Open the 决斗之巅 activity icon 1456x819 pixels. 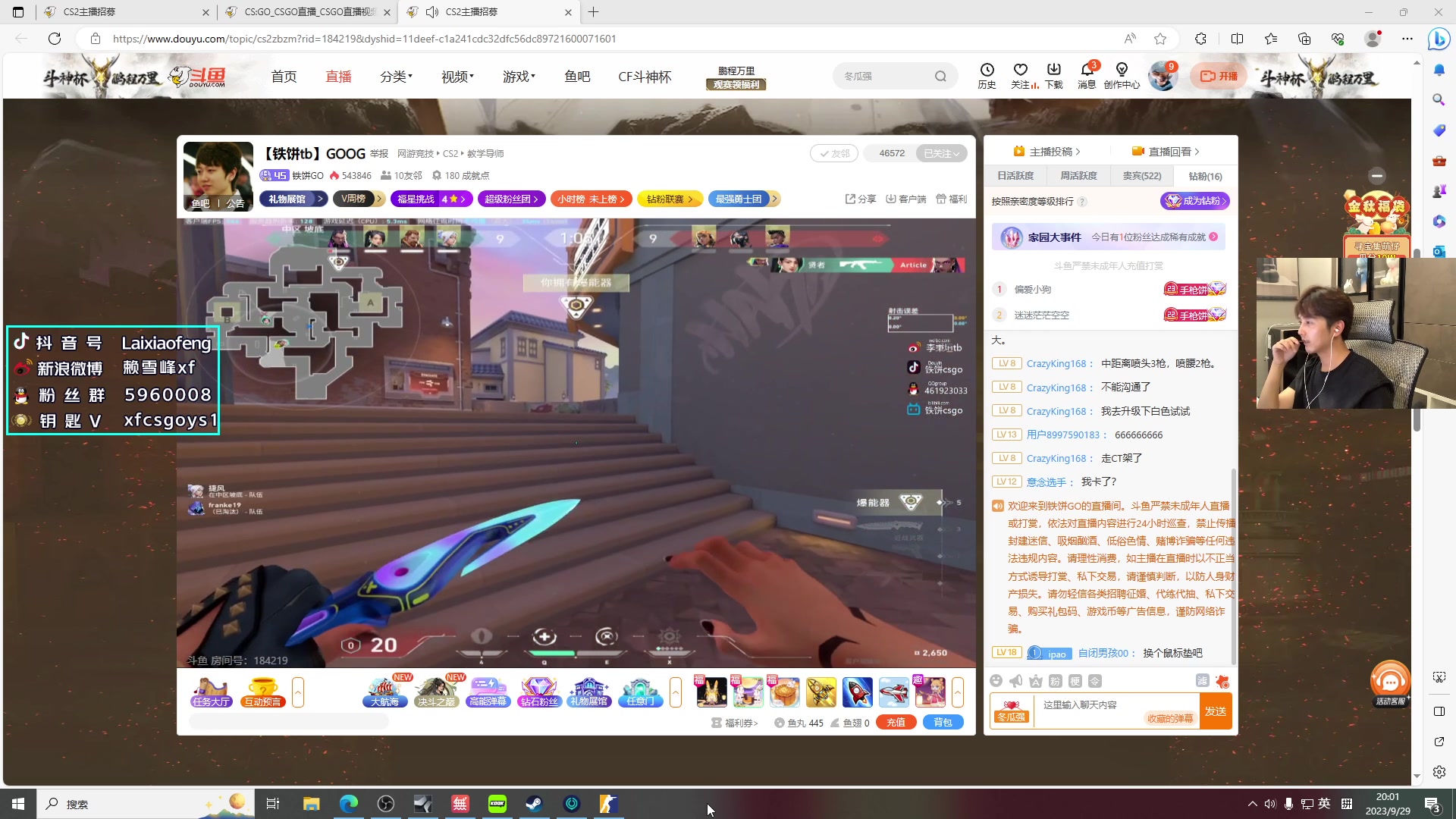436,692
